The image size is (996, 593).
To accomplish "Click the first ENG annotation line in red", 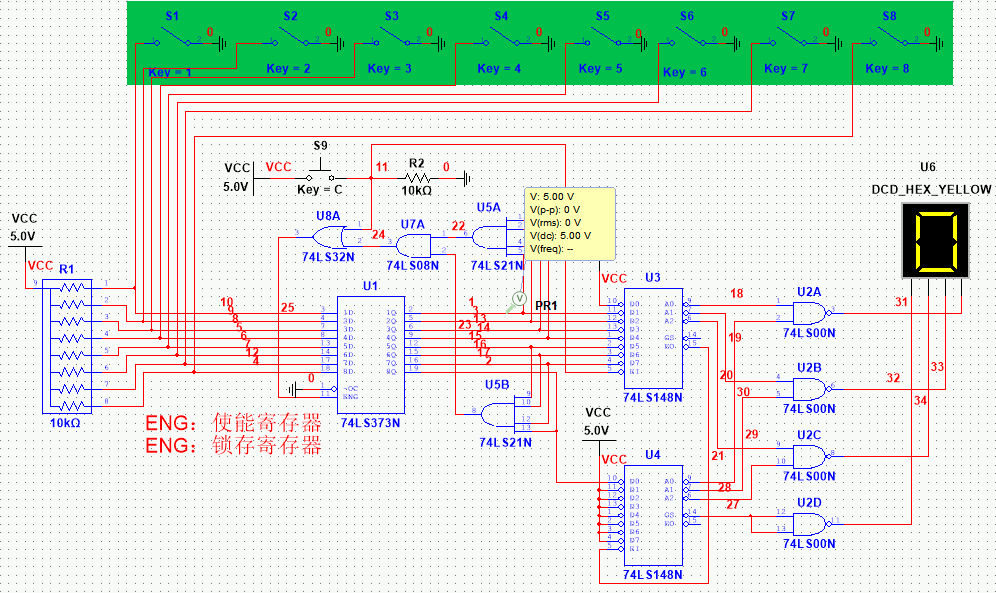I will click(233, 423).
